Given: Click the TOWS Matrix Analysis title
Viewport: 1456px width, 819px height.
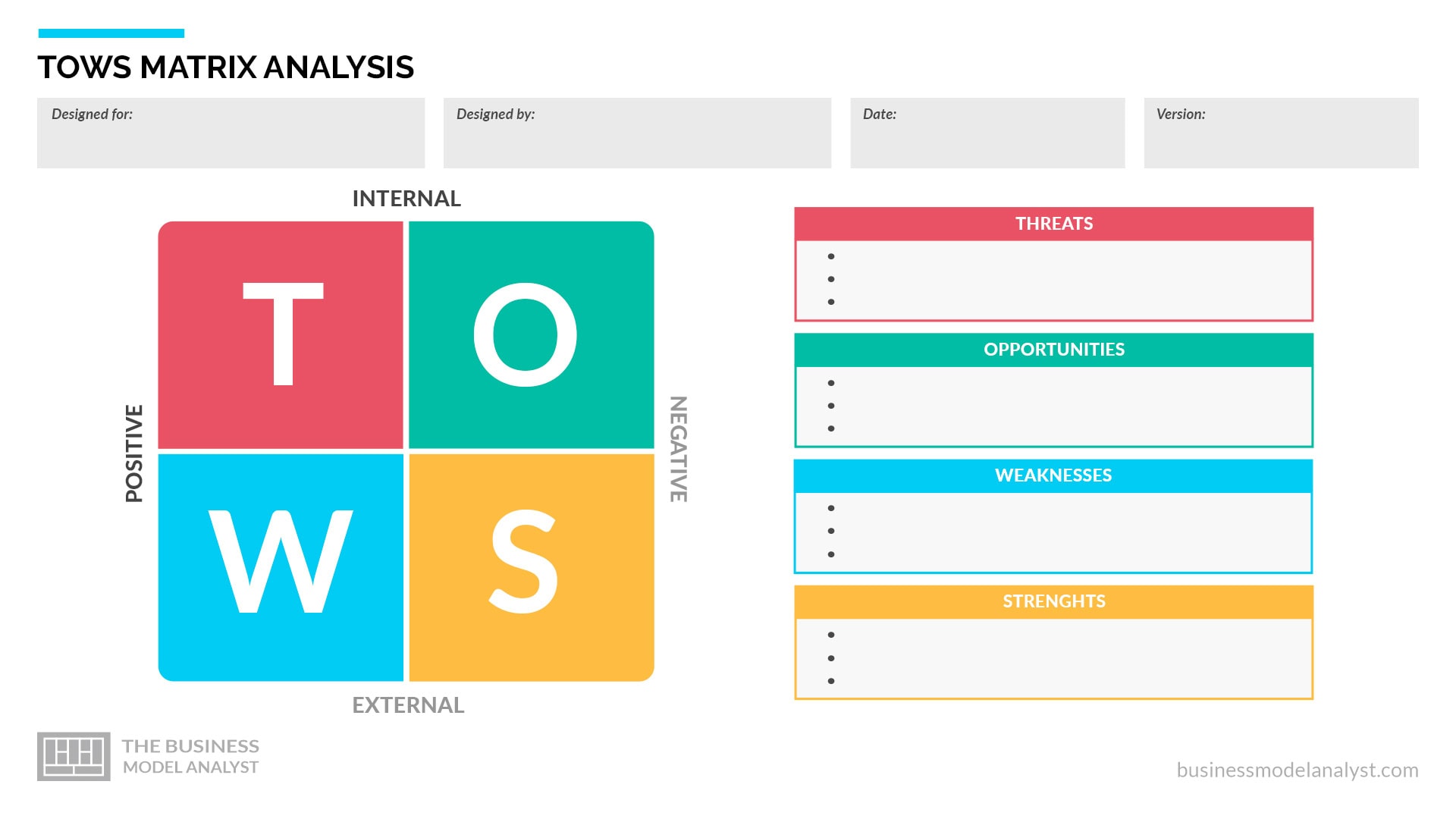Looking at the screenshot, I should pos(226,67).
